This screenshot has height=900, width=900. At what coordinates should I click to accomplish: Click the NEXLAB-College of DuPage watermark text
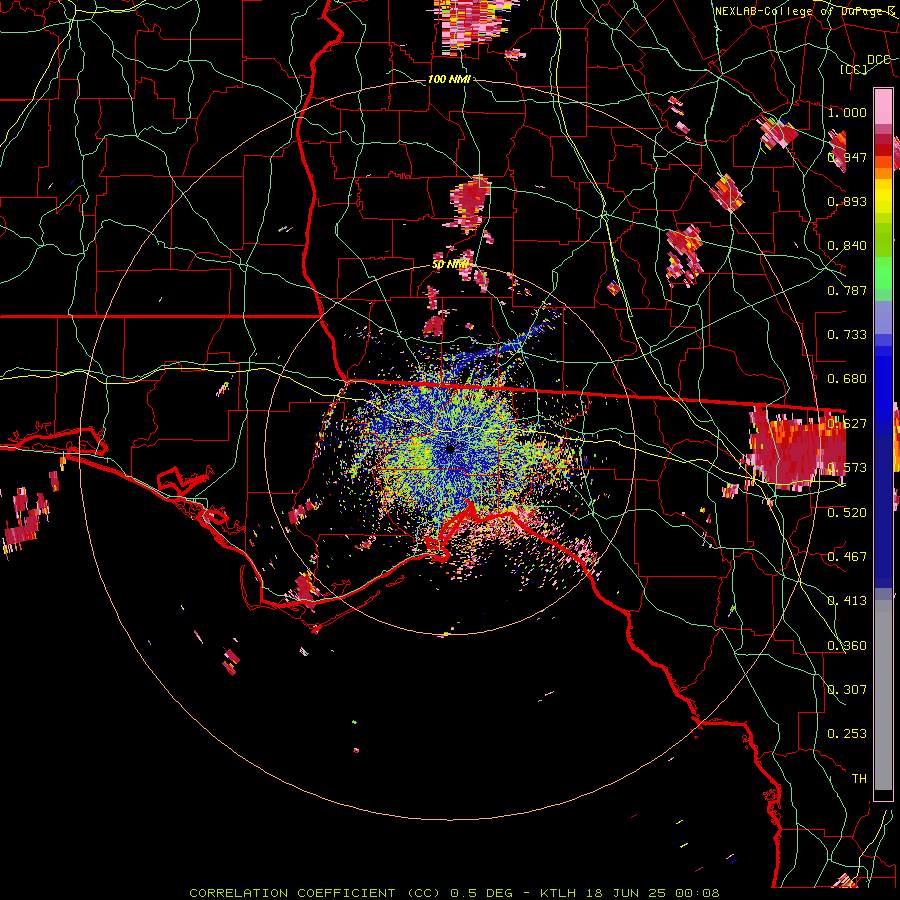point(806,11)
